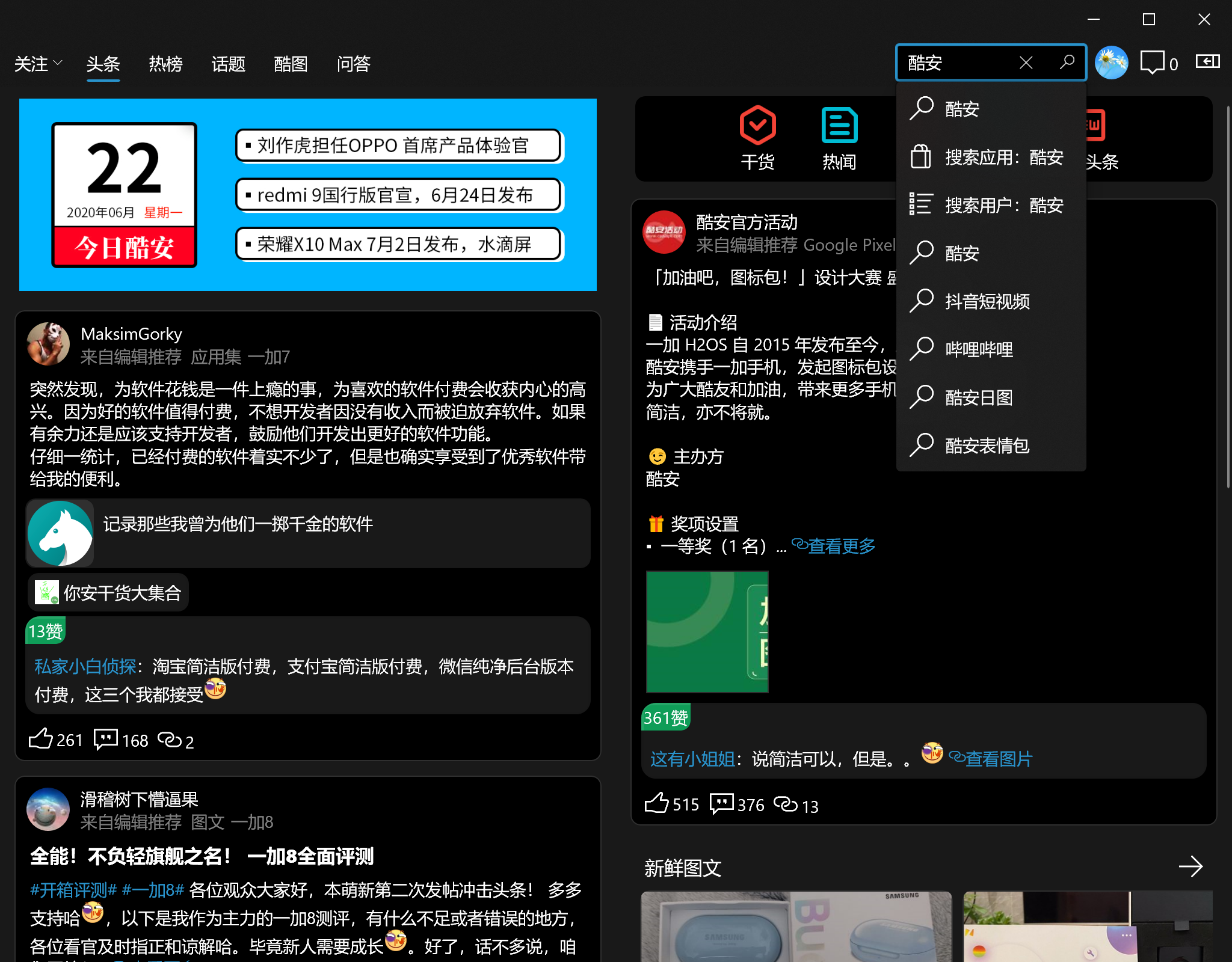Expand the 关注 dropdown chevron
The image size is (1232, 962).
58,63
